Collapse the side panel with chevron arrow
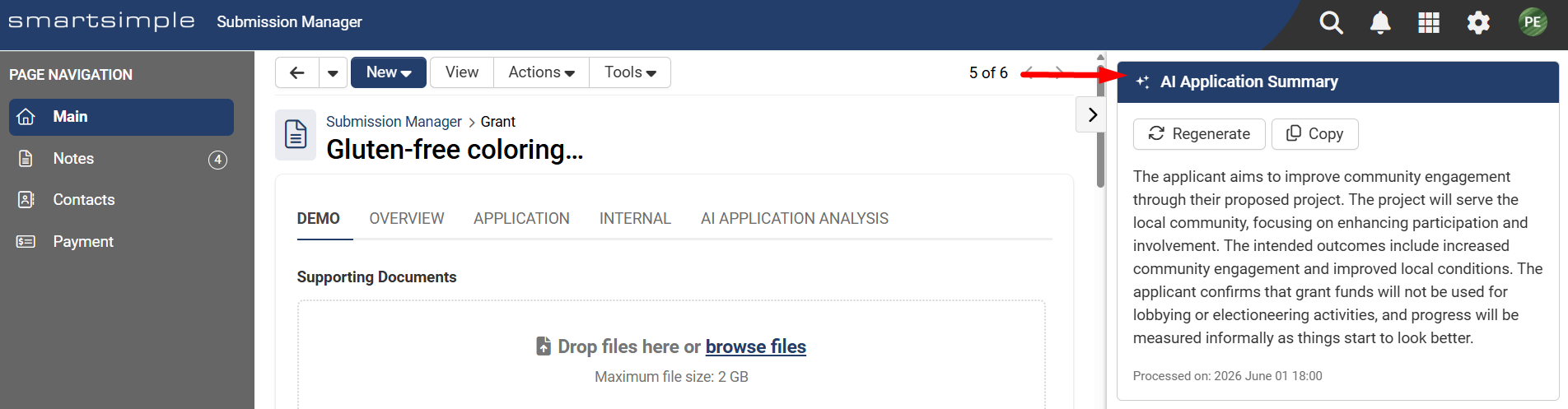The image size is (1568, 409). (1092, 114)
